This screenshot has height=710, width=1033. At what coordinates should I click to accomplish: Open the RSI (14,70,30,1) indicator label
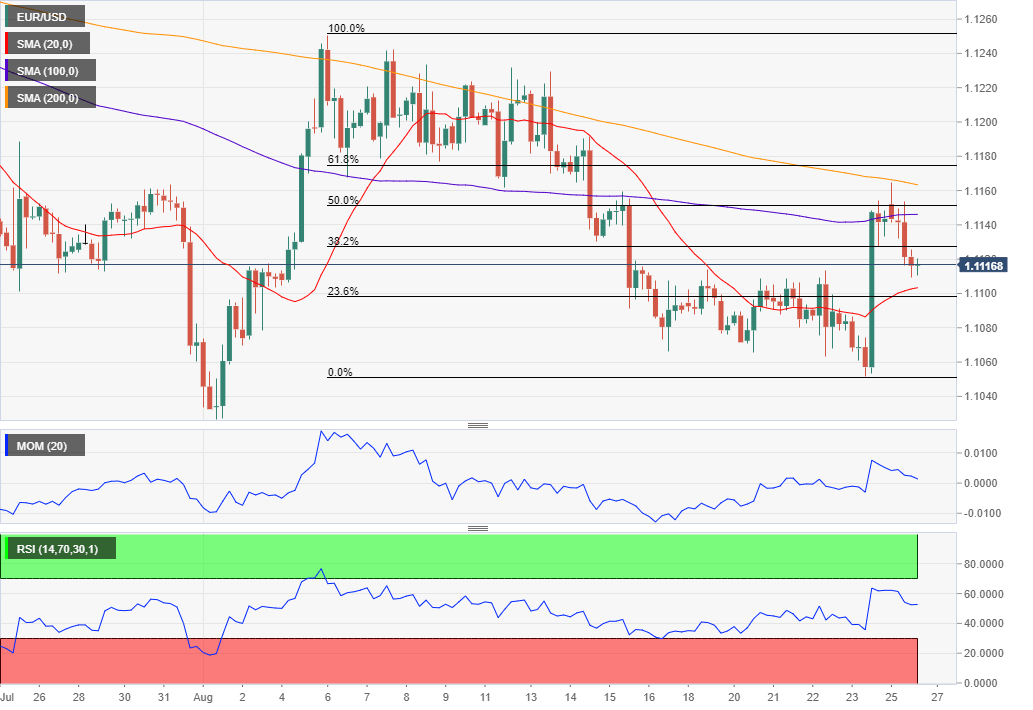coord(62,548)
